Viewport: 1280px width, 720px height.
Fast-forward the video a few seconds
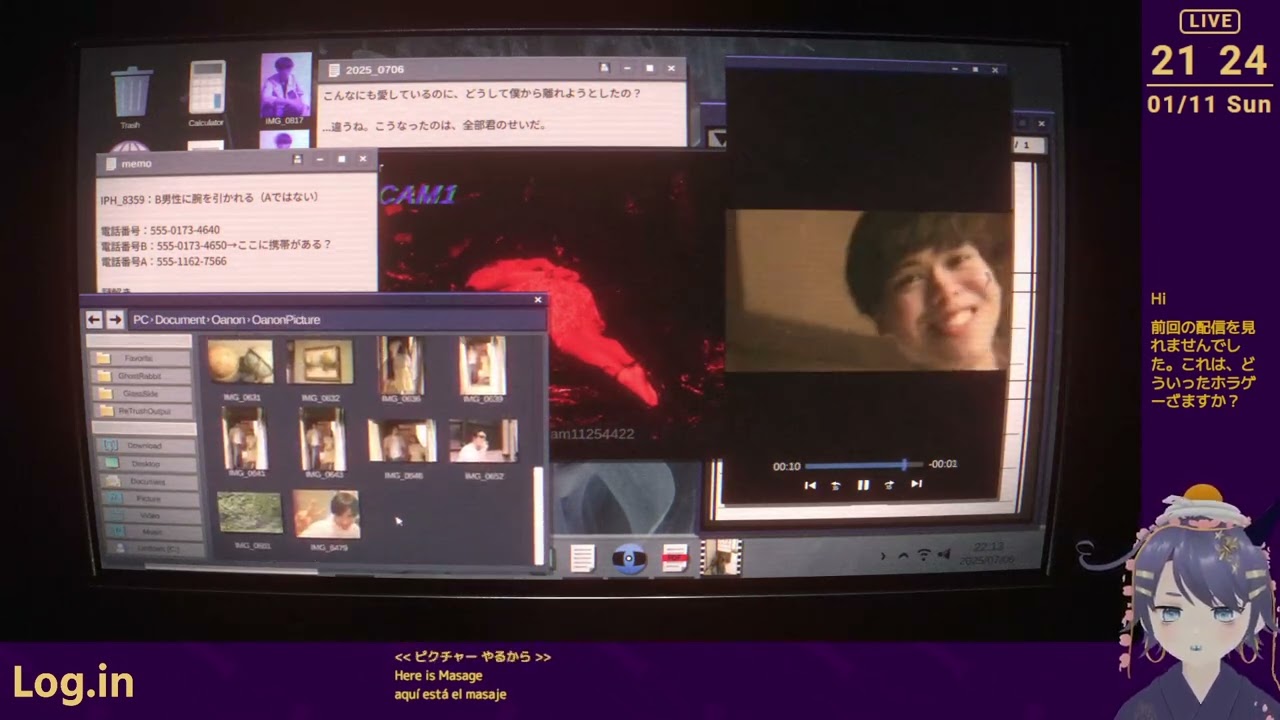(889, 485)
